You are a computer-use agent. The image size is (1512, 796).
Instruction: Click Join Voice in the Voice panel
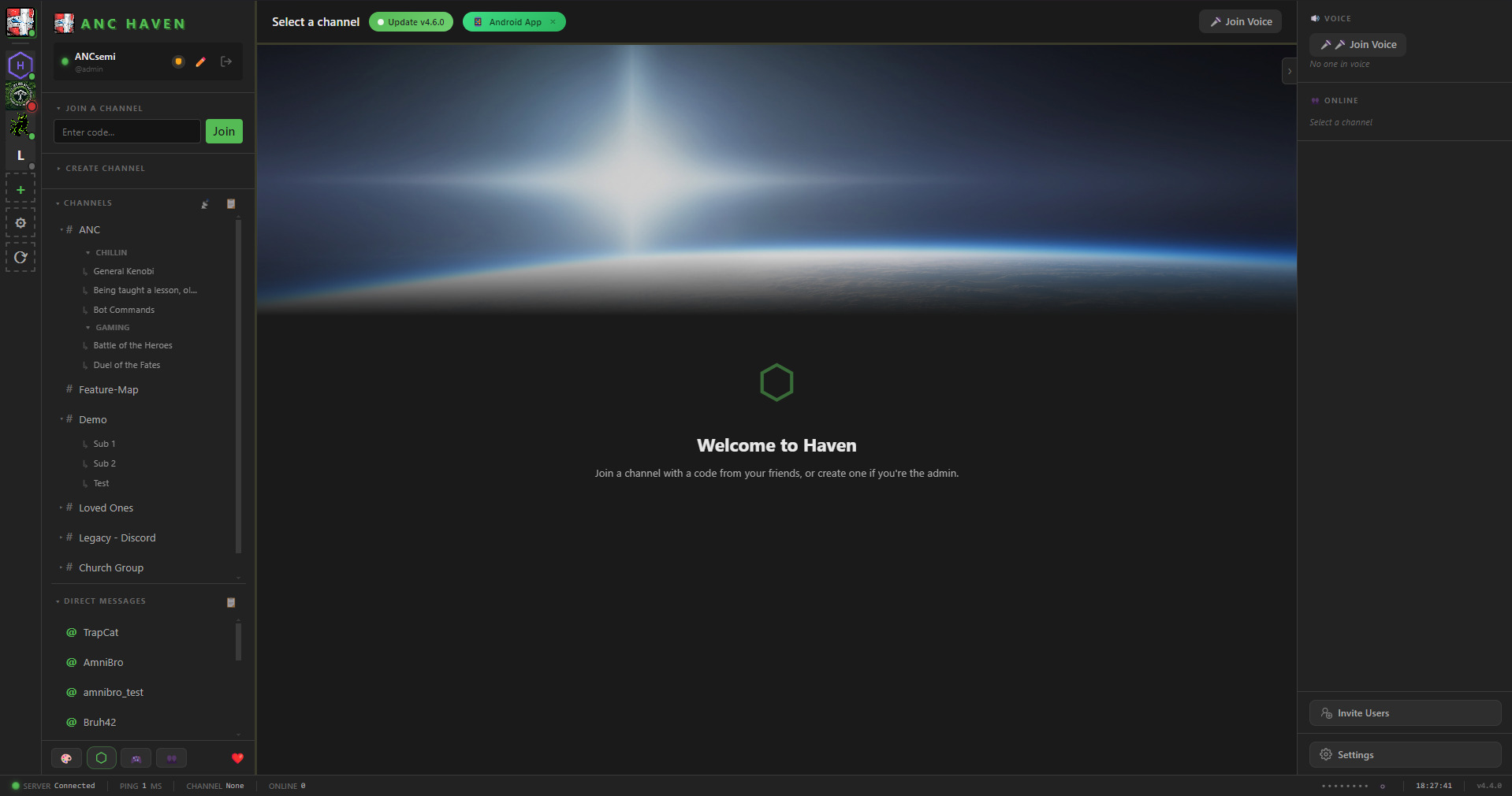1357,45
